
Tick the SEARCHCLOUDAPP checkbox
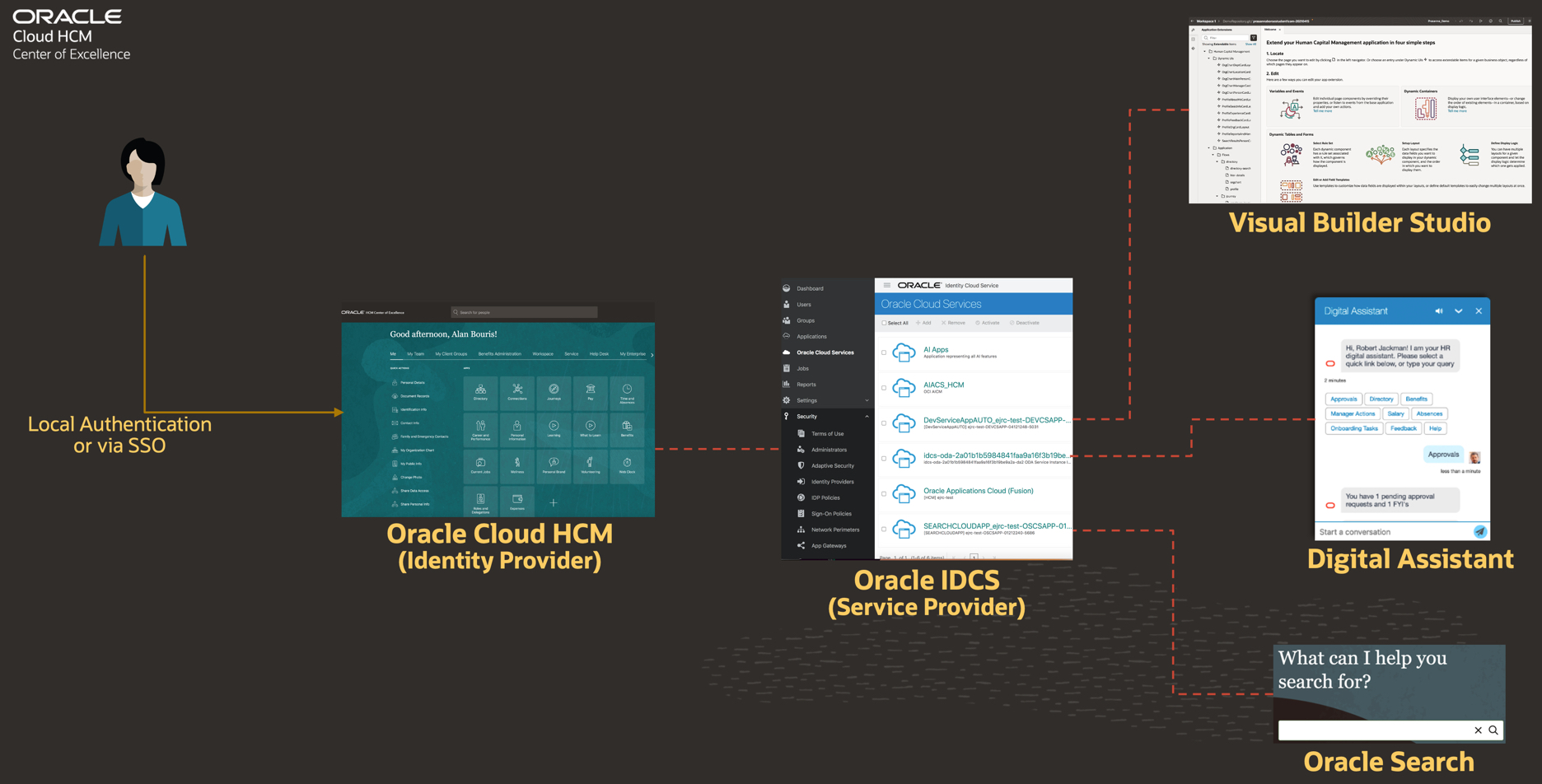tap(885, 529)
